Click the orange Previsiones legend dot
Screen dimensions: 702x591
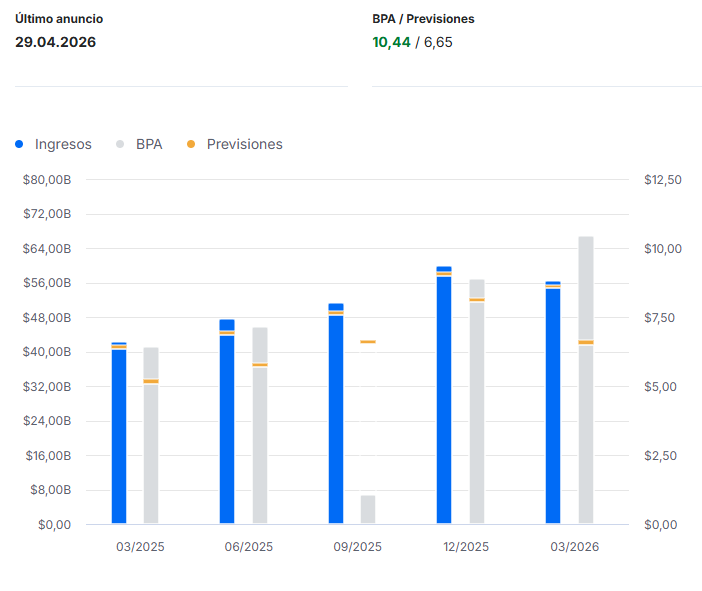point(191,144)
